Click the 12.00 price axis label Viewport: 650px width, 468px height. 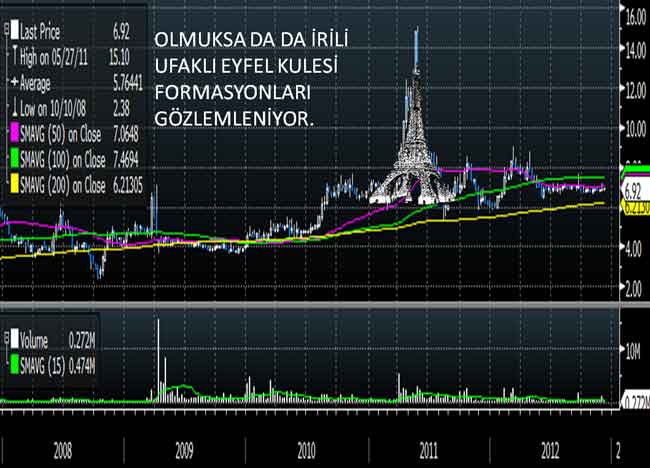pyautogui.click(x=636, y=90)
